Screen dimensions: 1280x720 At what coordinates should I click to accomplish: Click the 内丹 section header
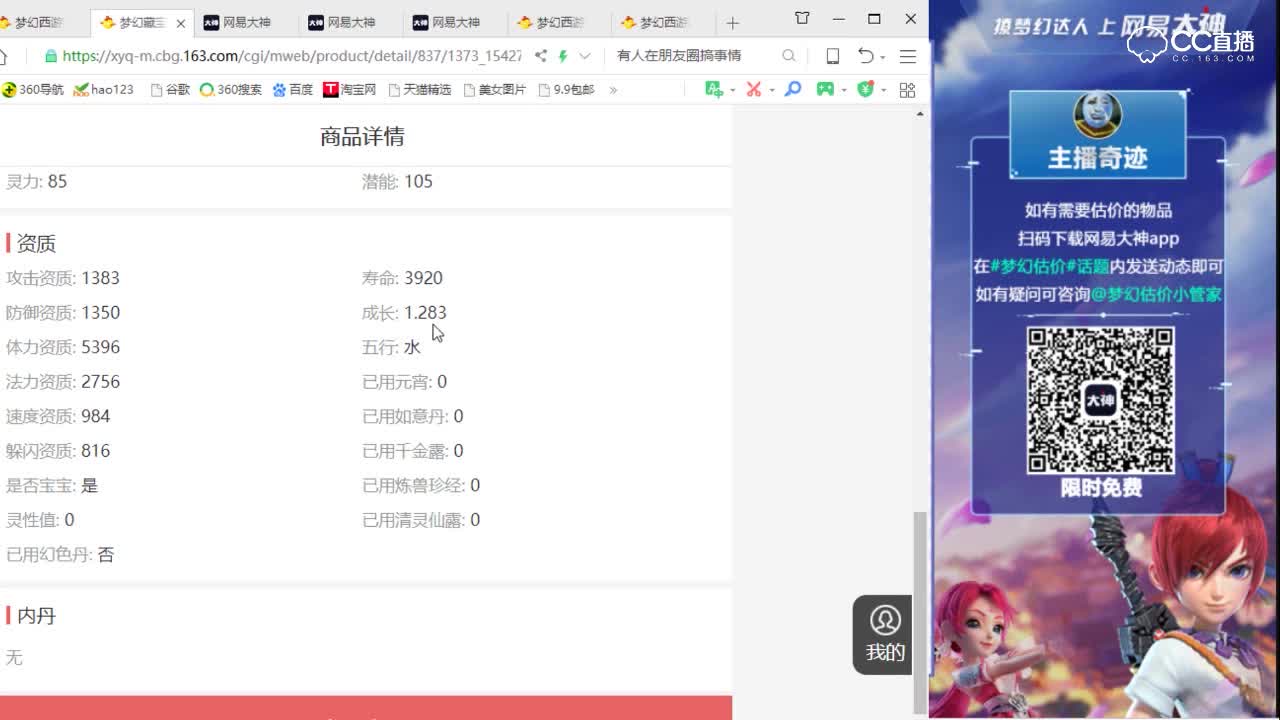pyautogui.click(x=36, y=616)
